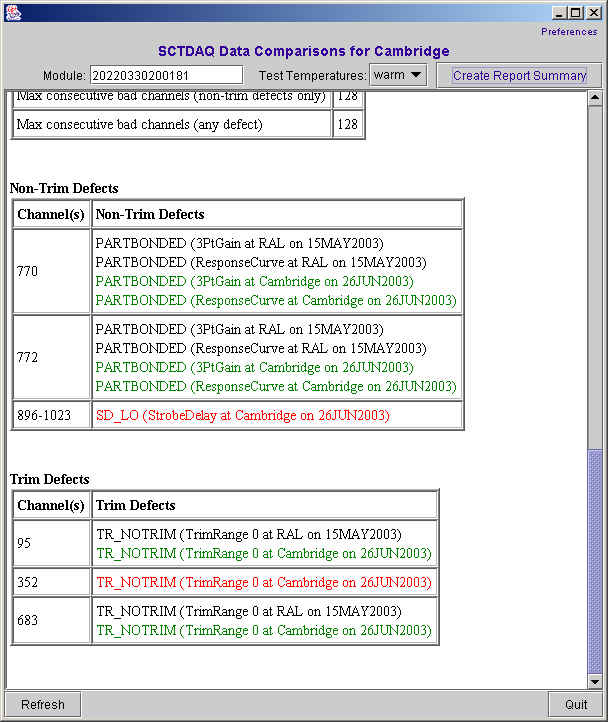Click the Module number input field
Viewport: 608px width, 722px height.
[x=166, y=76]
